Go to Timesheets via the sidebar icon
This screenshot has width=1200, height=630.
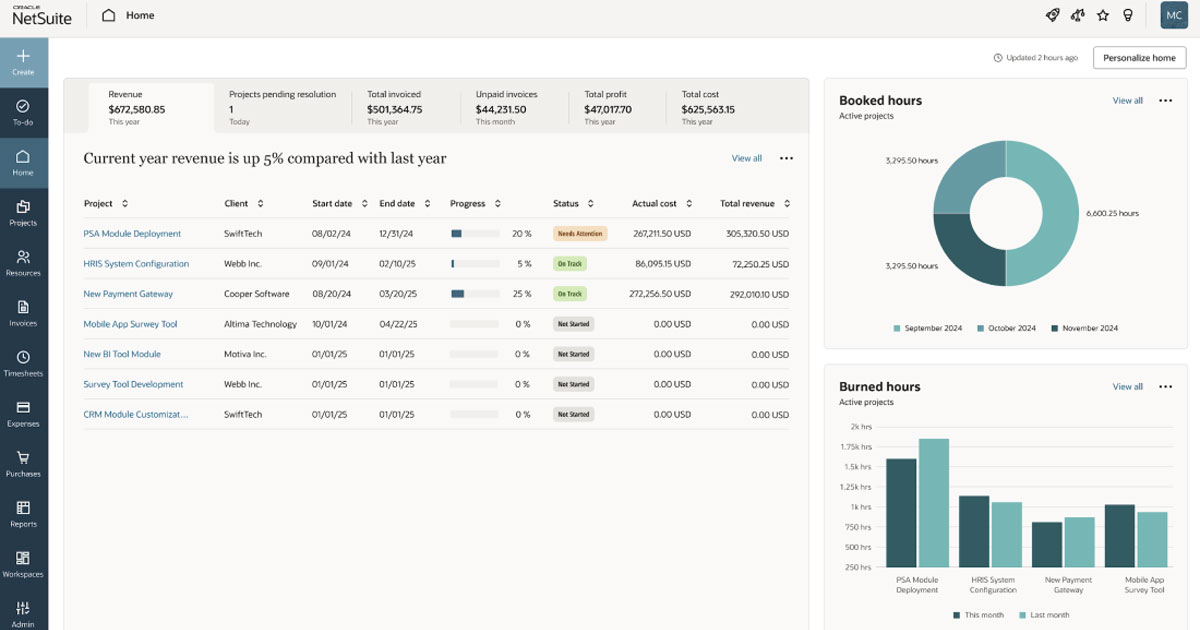point(23,364)
